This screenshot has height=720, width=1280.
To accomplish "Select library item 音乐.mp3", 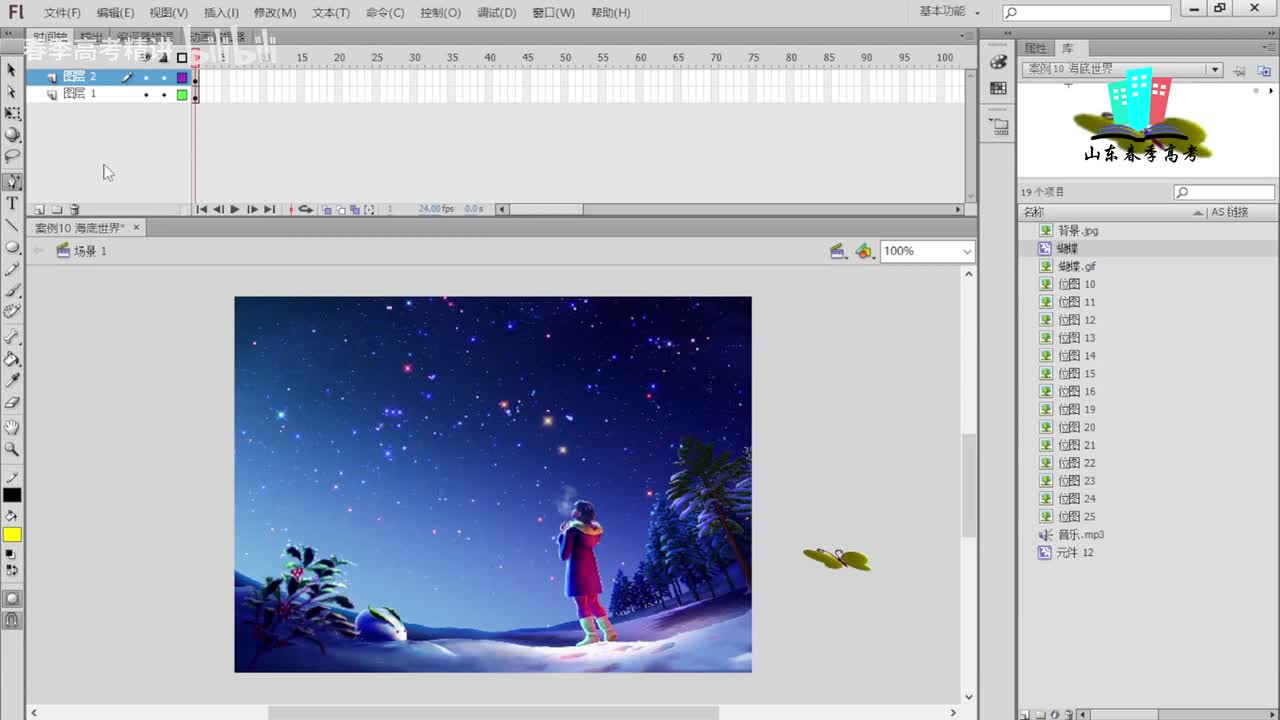I will tap(1080, 535).
